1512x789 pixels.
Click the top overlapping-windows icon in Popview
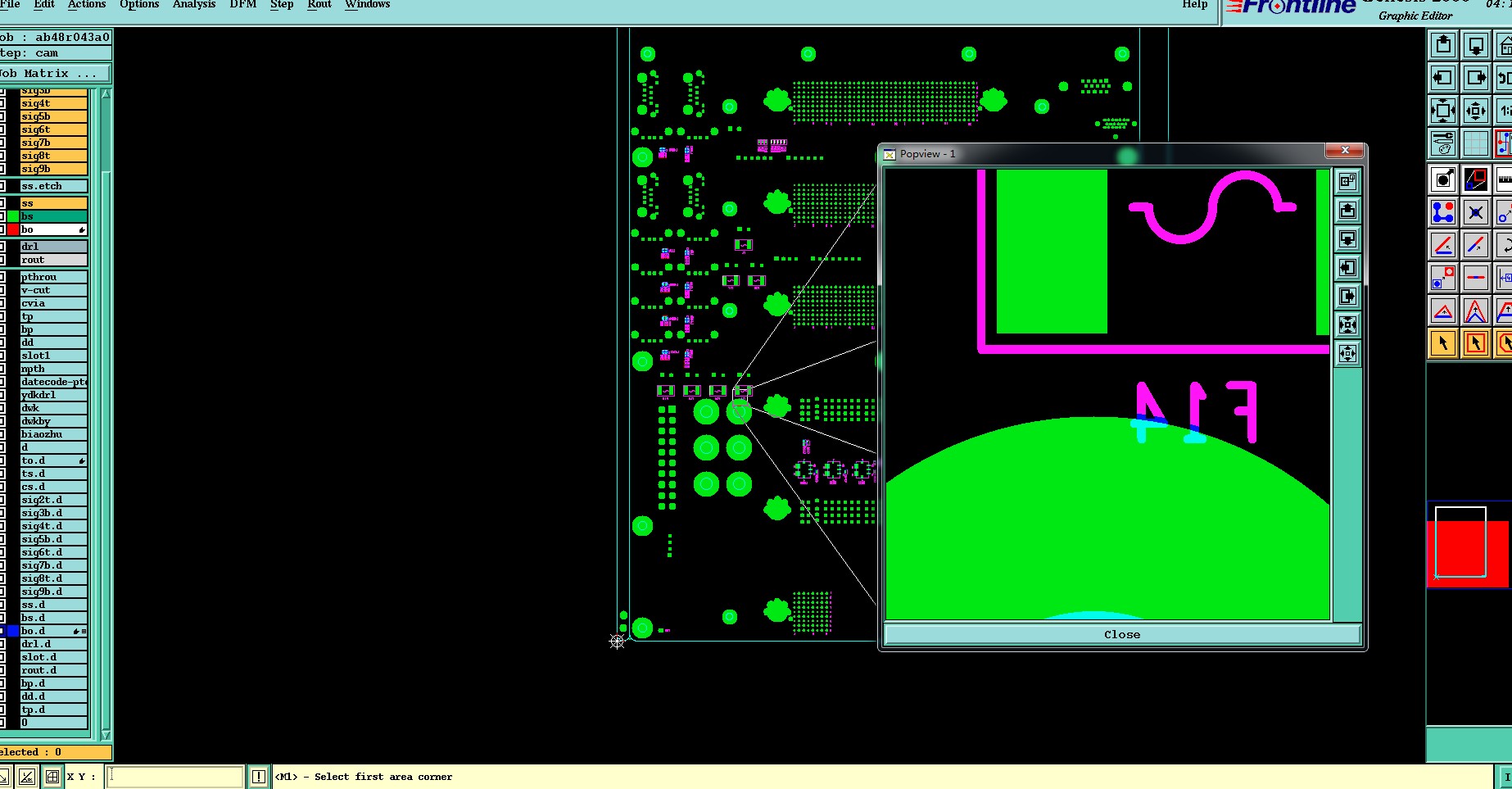(1347, 181)
